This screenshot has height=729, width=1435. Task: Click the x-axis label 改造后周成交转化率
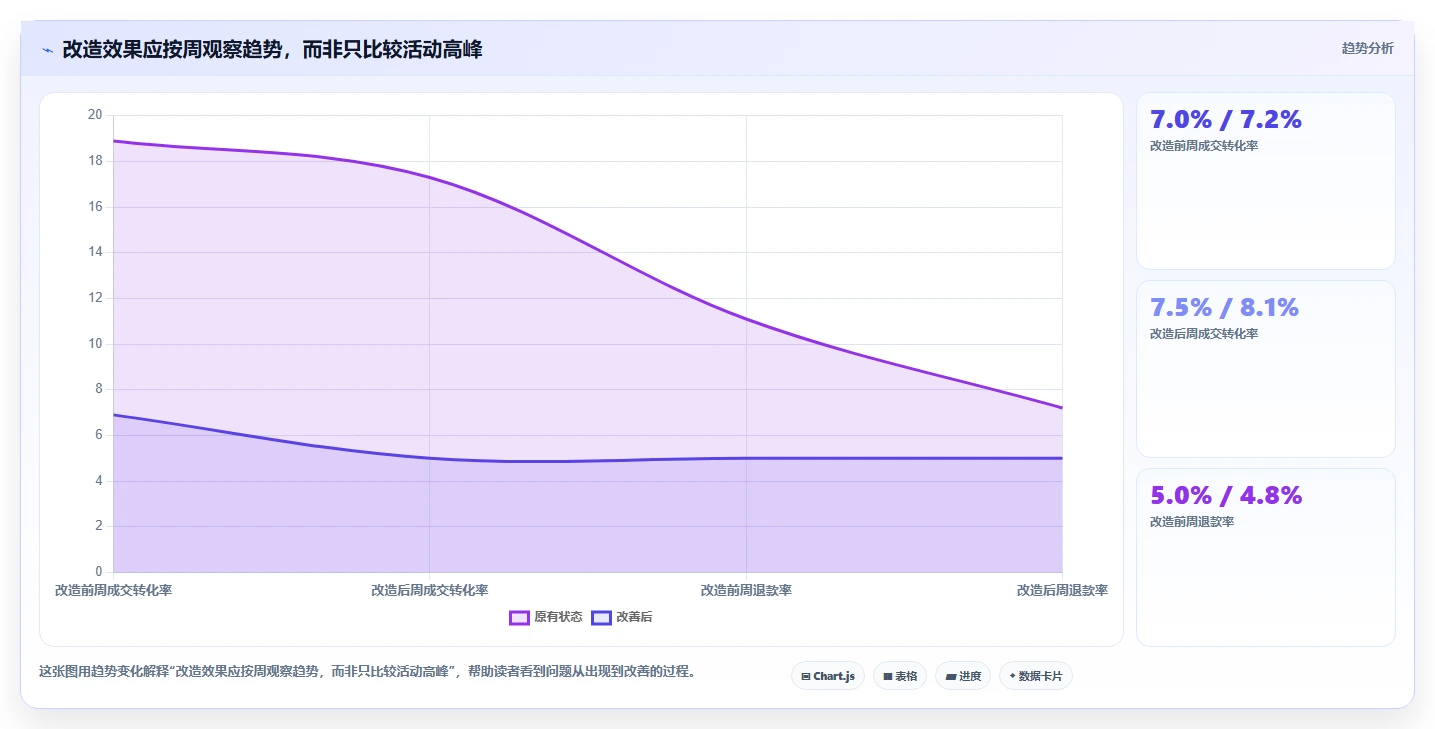point(429,590)
